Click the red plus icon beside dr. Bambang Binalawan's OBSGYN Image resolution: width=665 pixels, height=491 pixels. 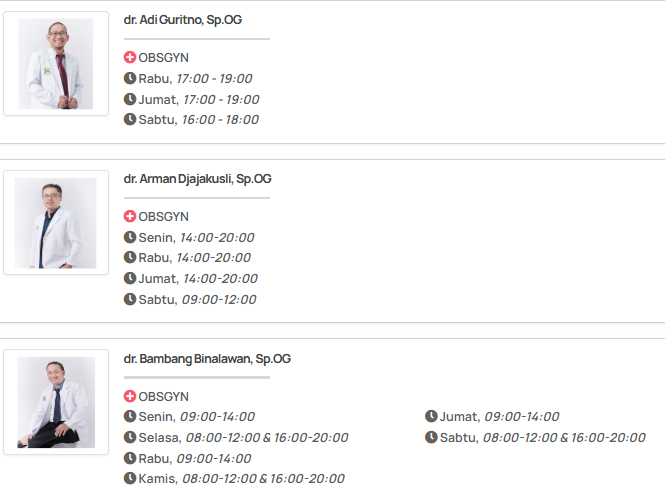click(130, 396)
